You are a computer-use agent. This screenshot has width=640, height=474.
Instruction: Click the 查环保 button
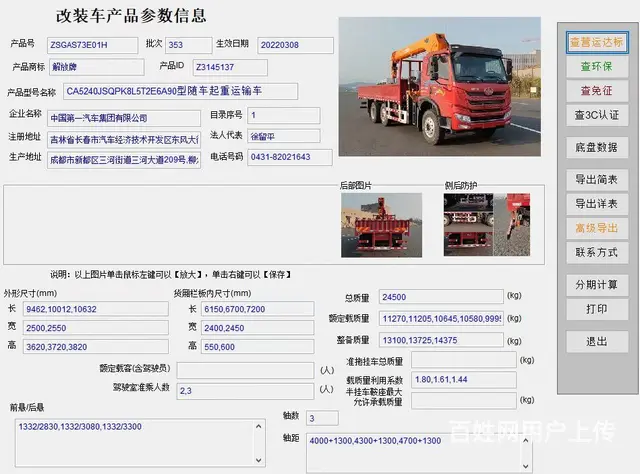coord(596,66)
